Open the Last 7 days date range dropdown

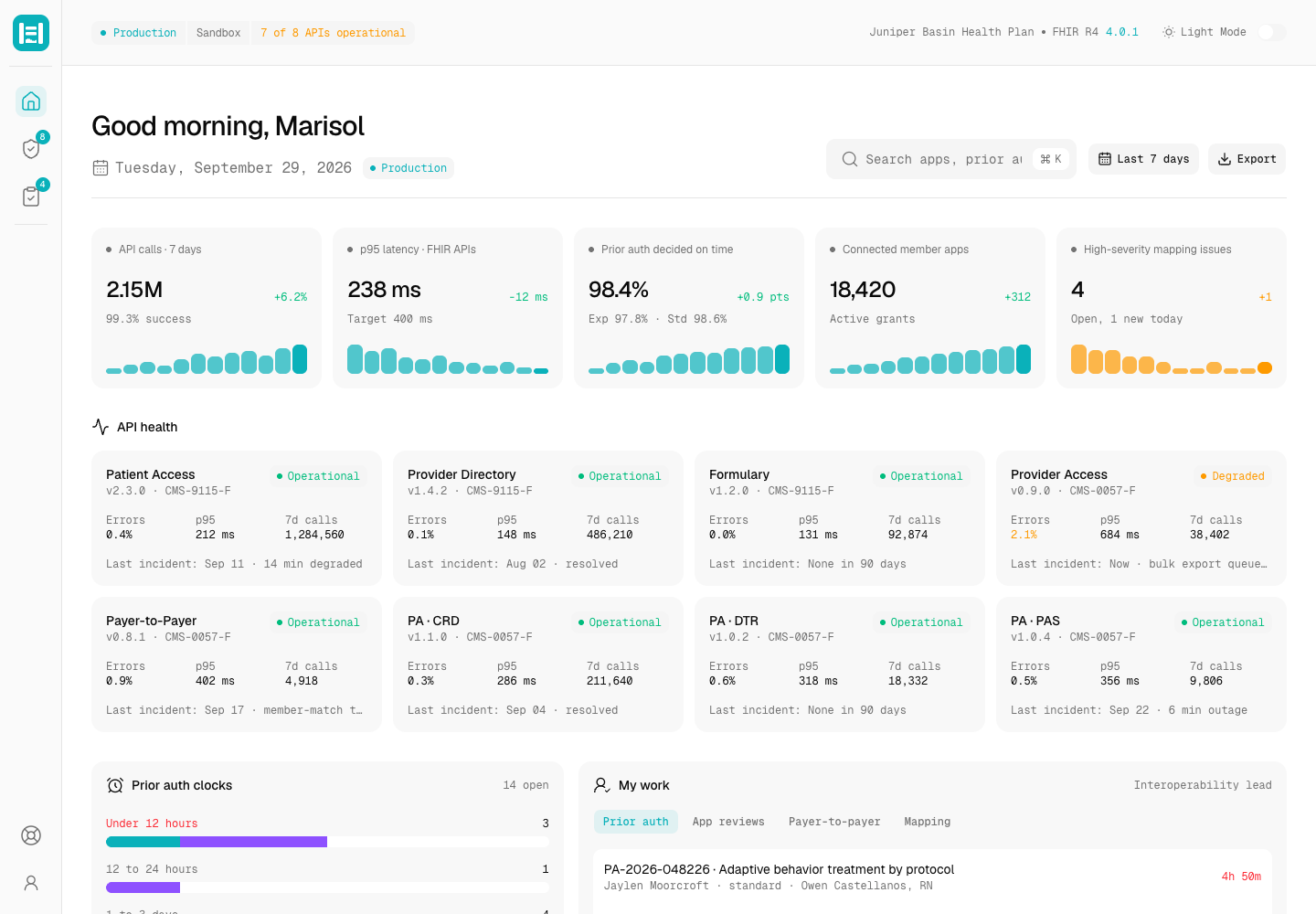pyautogui.click(x=1143, y=159)
